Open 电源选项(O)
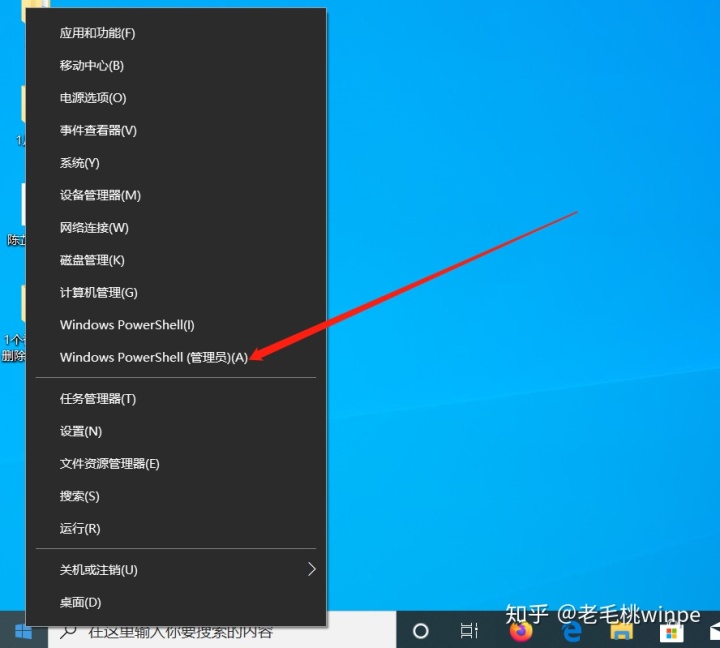Image resolution: width=720 pixels, height=648 pixels. [x=176, y=98]
